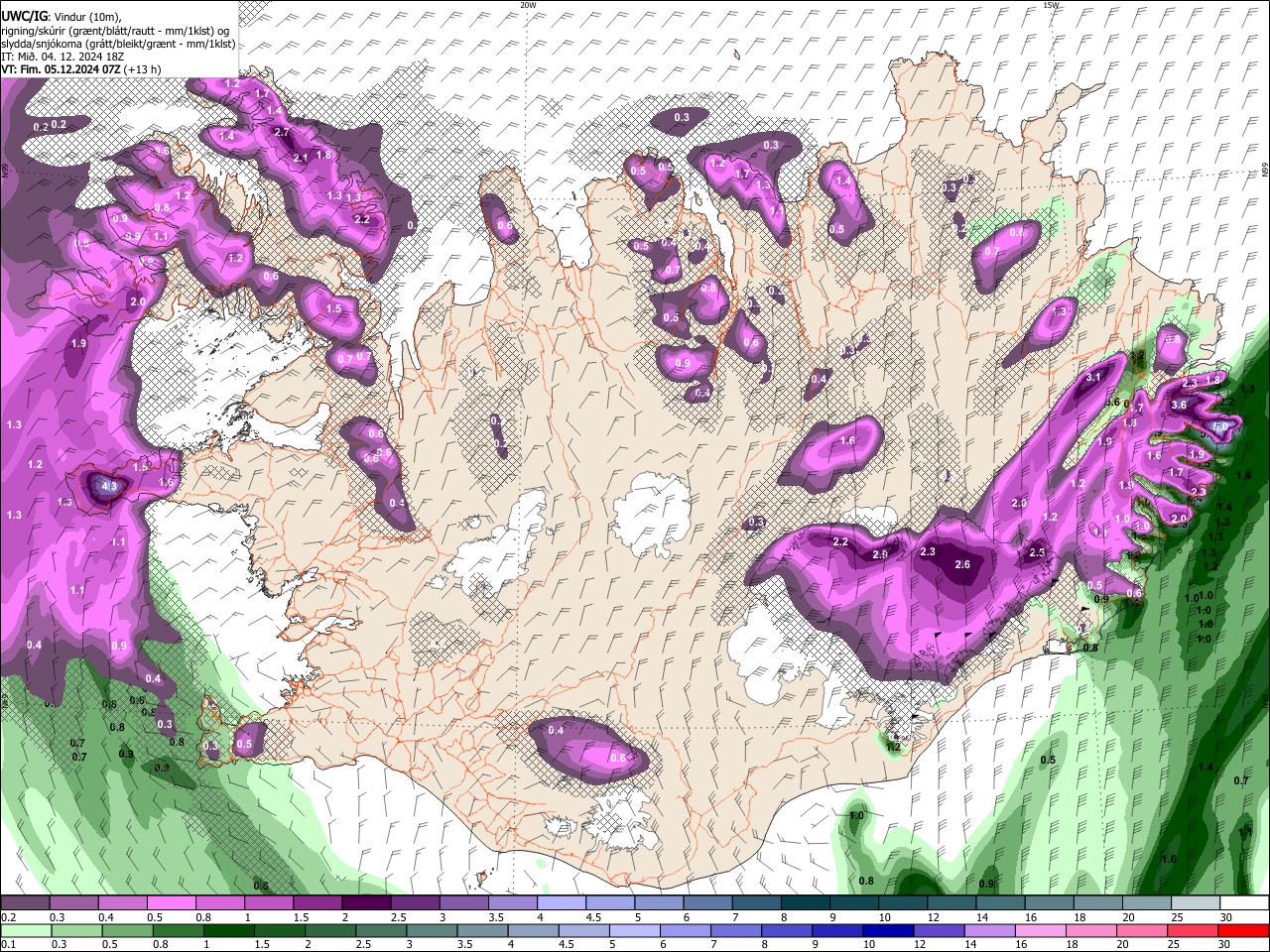Click the darkest purple swatch between 2 and 2.5
This screenshot has width=1270, height=952.
(366, 903)
